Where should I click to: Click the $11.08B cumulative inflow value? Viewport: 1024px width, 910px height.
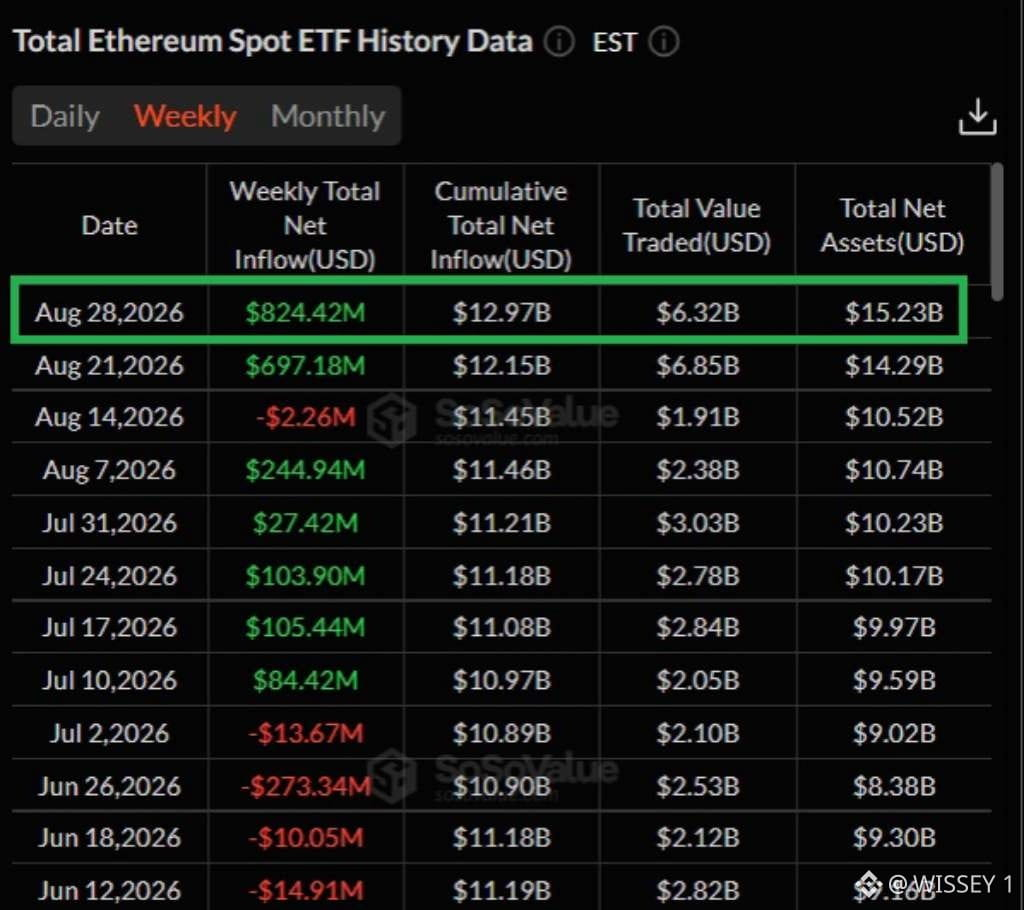click(502, 628)
